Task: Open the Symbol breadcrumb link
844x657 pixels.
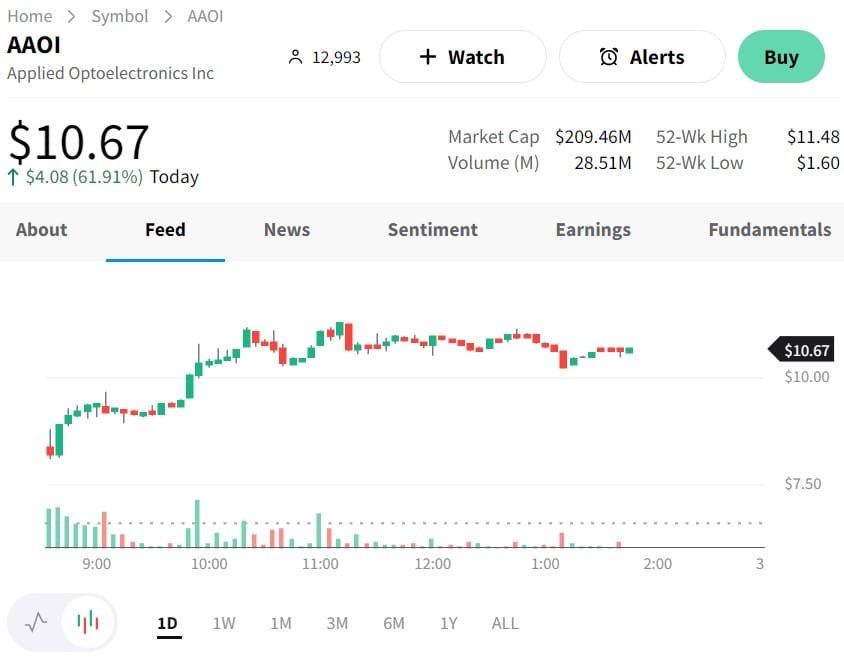Action: (119, 16)
